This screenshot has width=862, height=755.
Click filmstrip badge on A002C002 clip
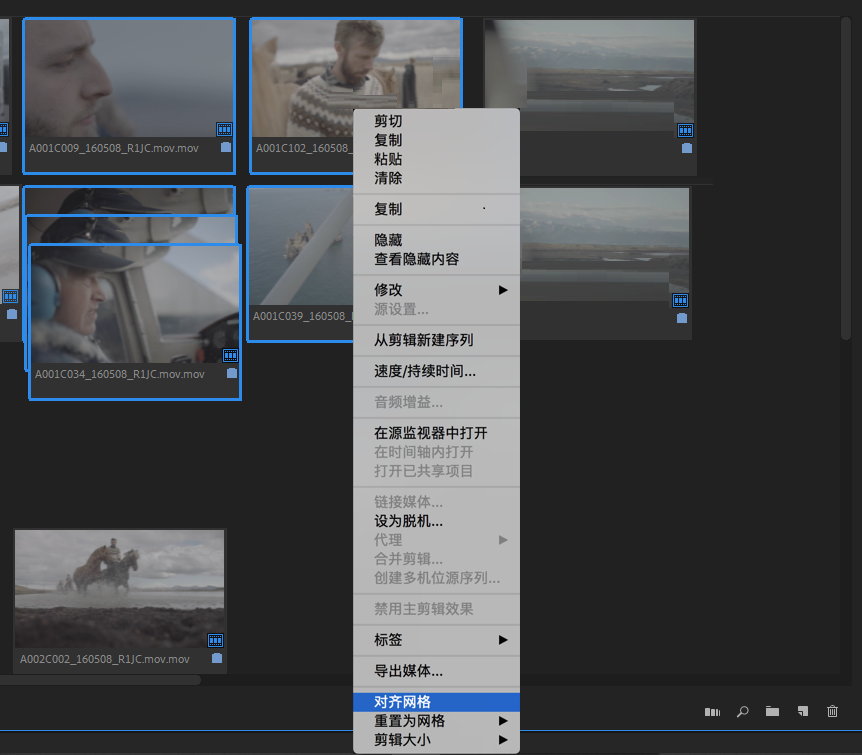coord(216,640)
